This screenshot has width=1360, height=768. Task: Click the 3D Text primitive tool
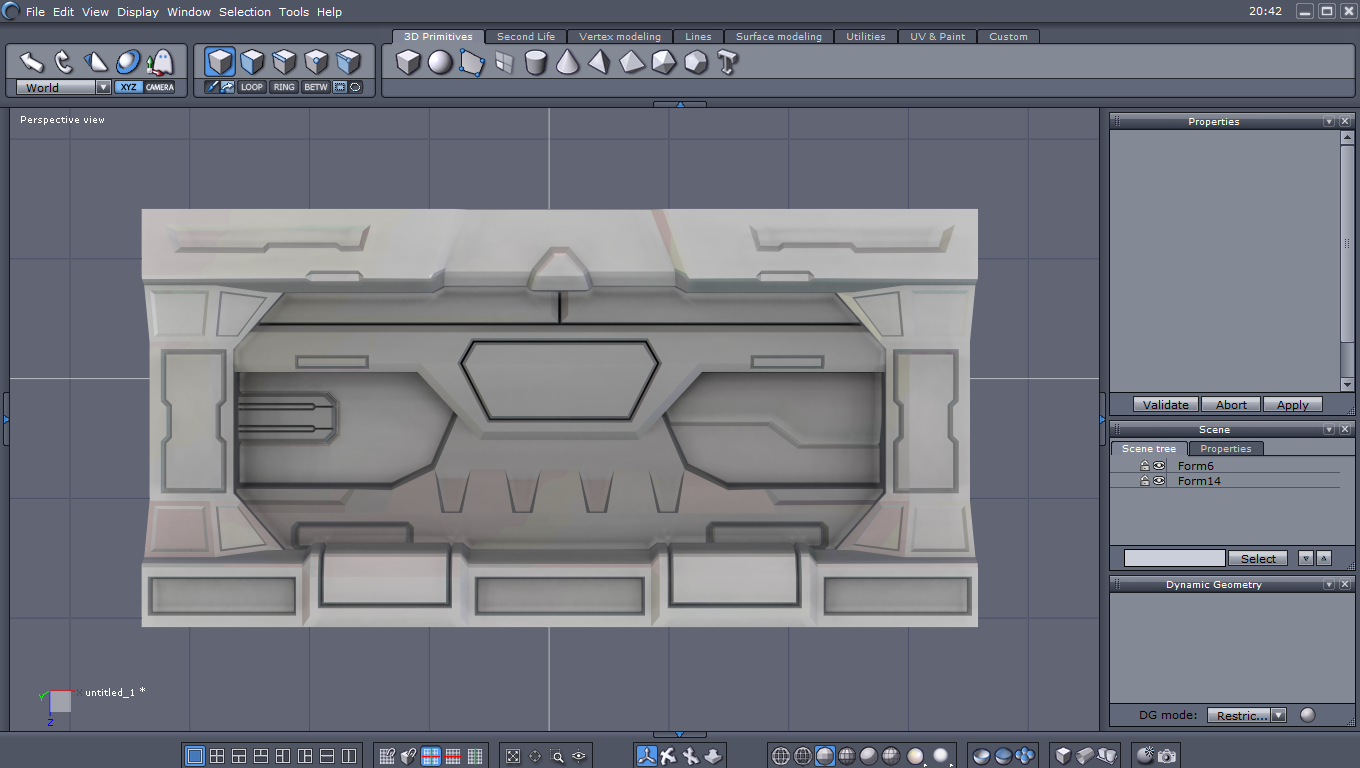(727, 63)
